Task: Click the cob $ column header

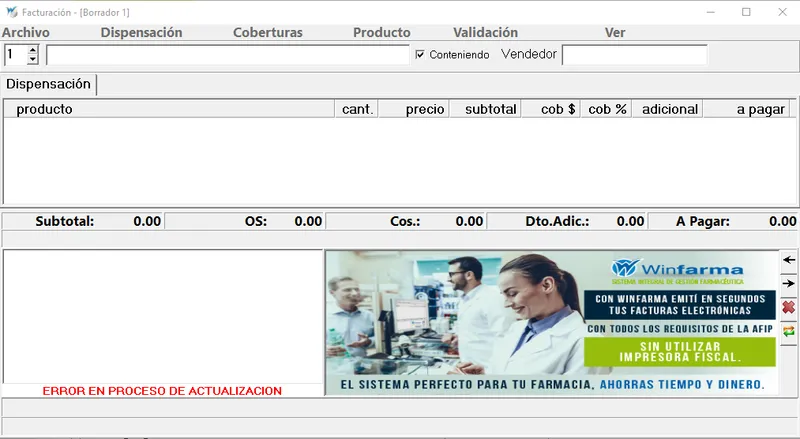Action: coord(551,109)
